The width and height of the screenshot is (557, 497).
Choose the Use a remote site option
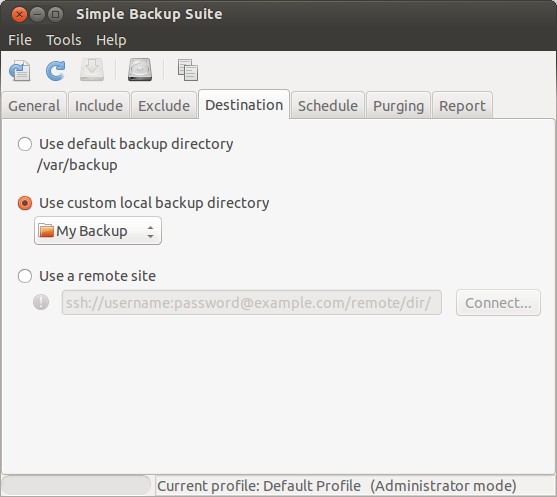[x=25, y=276]
